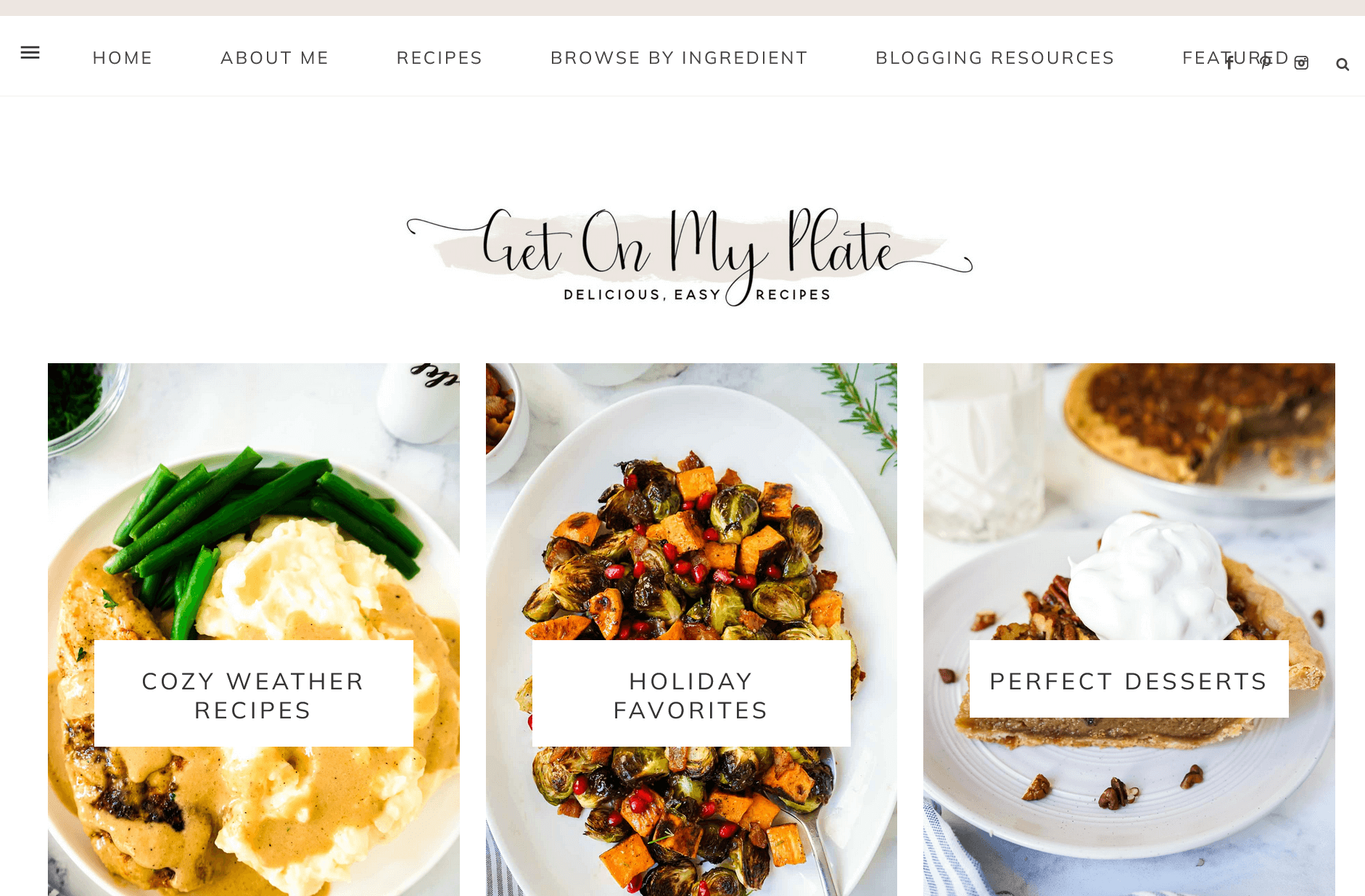Viewport: 1365px width, 896px height.
Task: Click the 'Delicious, Easy Recipes' tagline
Action: [x=696, y=294]
